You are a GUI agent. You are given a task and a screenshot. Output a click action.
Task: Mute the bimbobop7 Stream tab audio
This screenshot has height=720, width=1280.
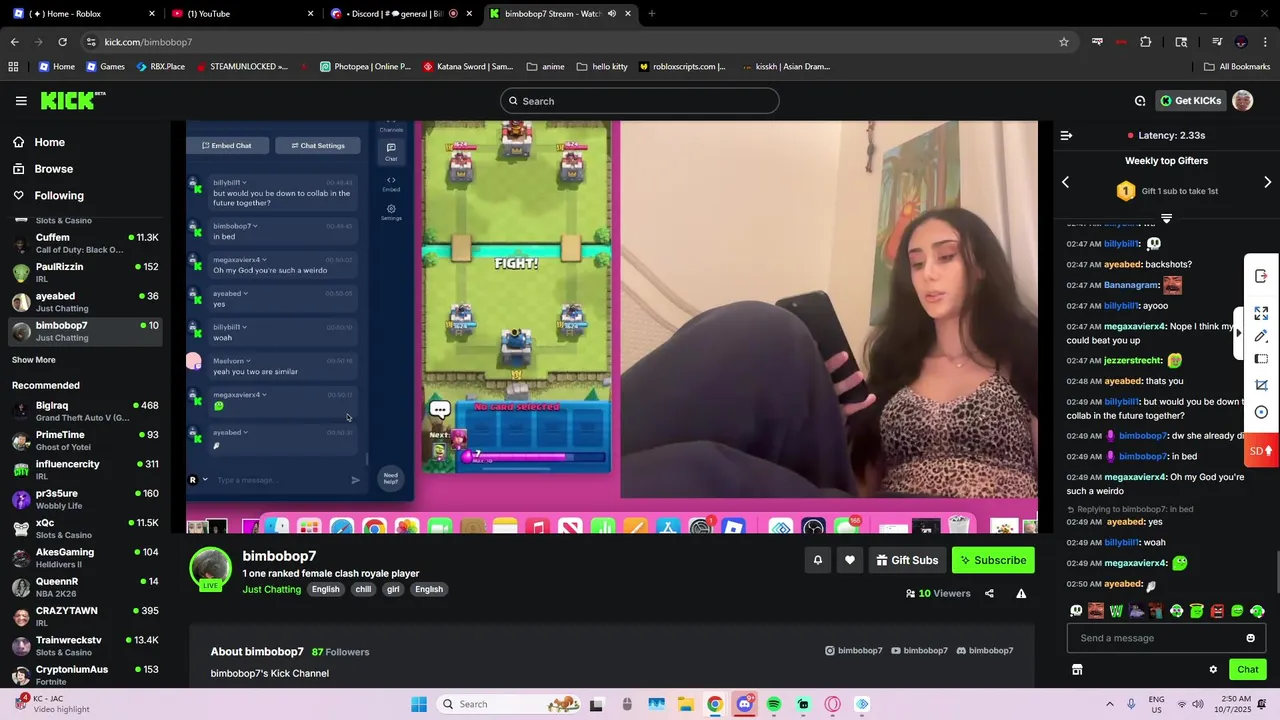(611, 14)
